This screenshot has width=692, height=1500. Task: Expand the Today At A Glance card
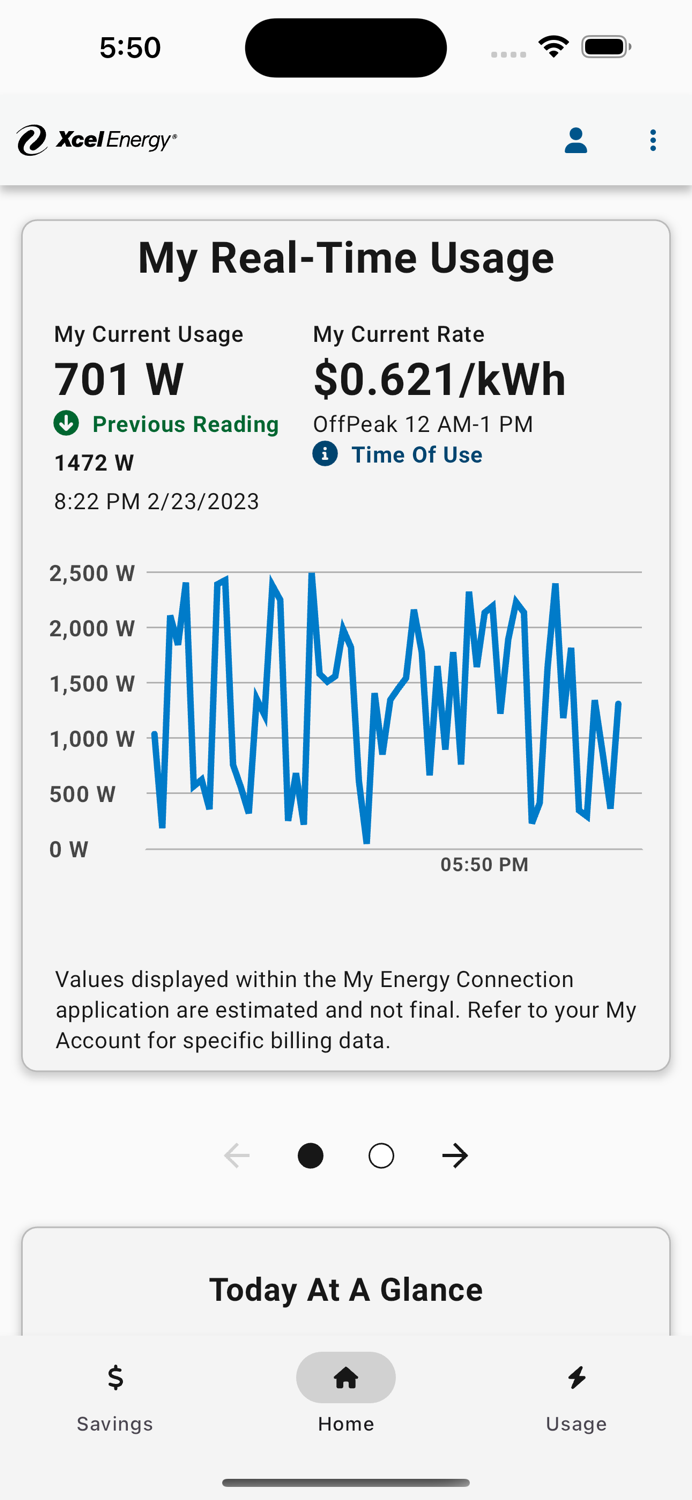coord(346,1290)
